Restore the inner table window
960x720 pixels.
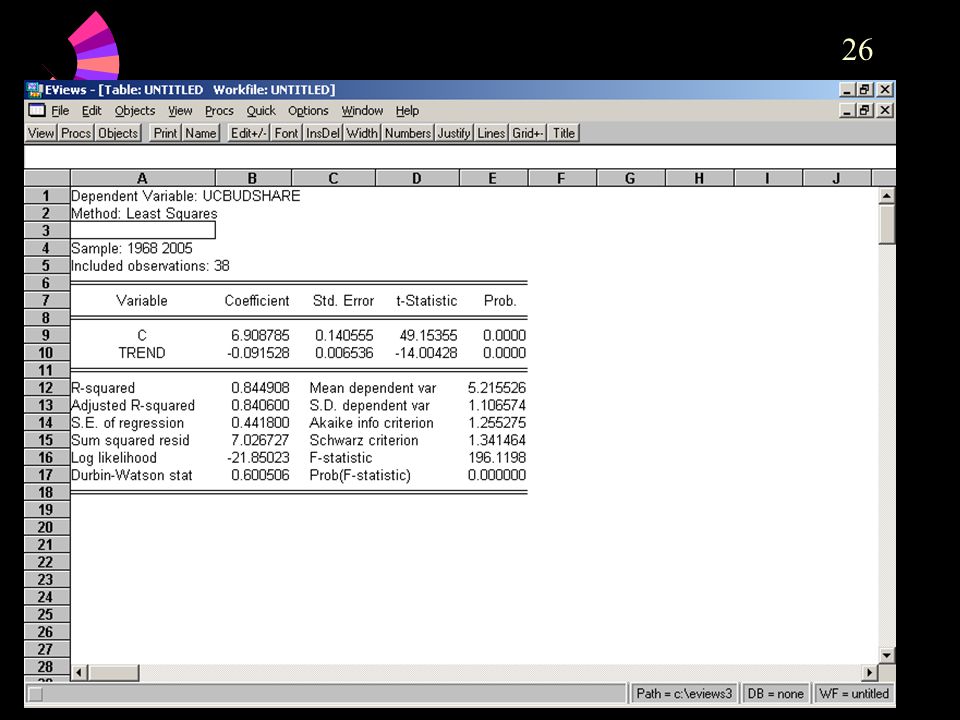(x=864, y=111)
